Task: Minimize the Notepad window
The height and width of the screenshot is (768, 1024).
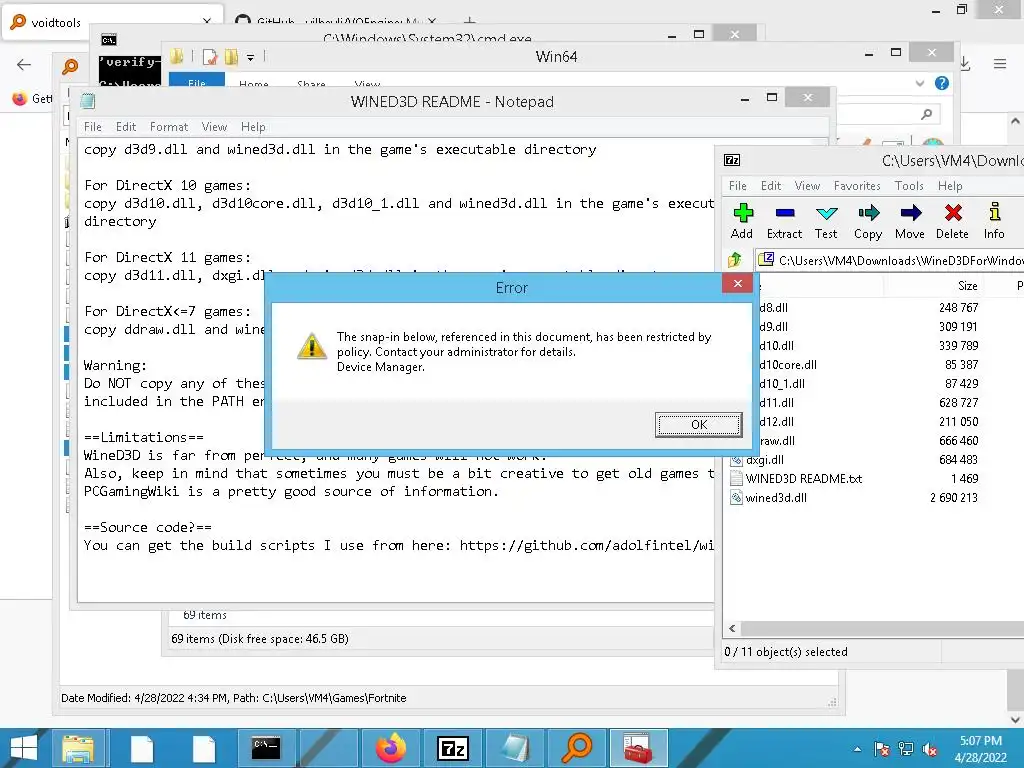Action: coord(744,99)
